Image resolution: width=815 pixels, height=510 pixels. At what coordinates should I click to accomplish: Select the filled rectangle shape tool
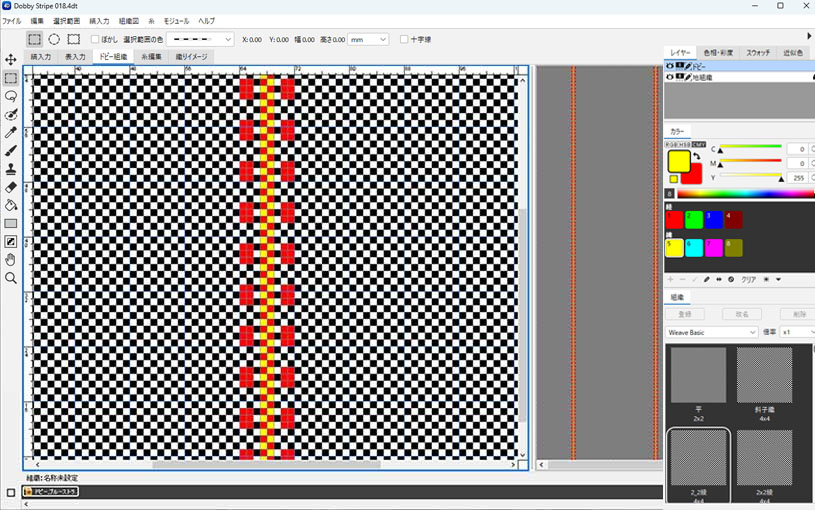coord(10,224)
